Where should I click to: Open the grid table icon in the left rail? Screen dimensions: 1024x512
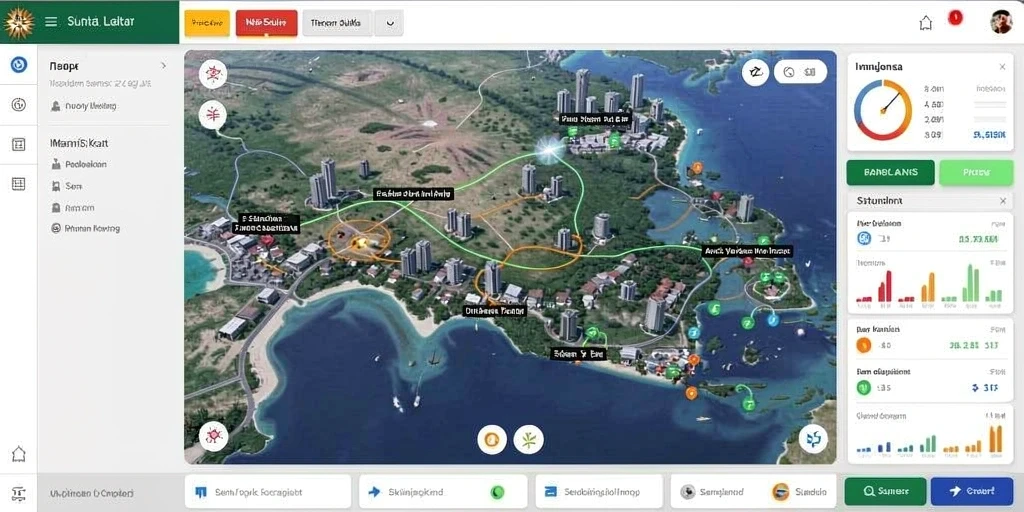click(x=19, y=184)
